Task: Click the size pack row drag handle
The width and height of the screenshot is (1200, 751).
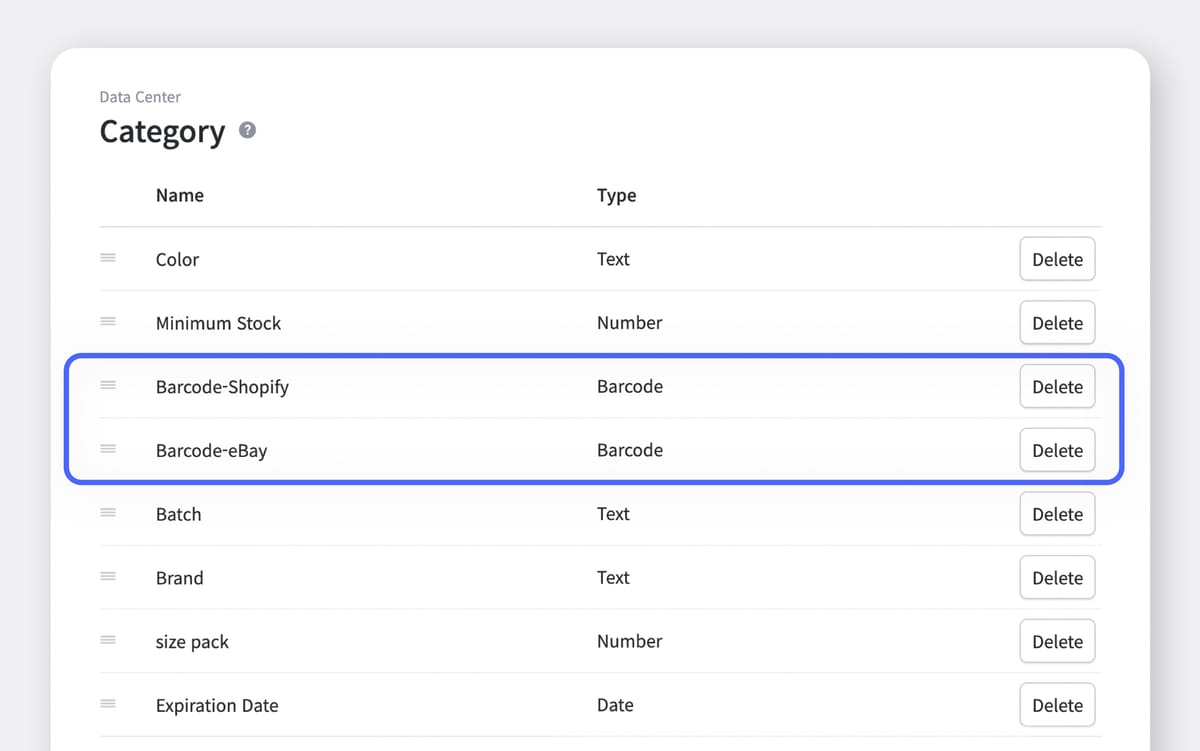Action: 108,641
